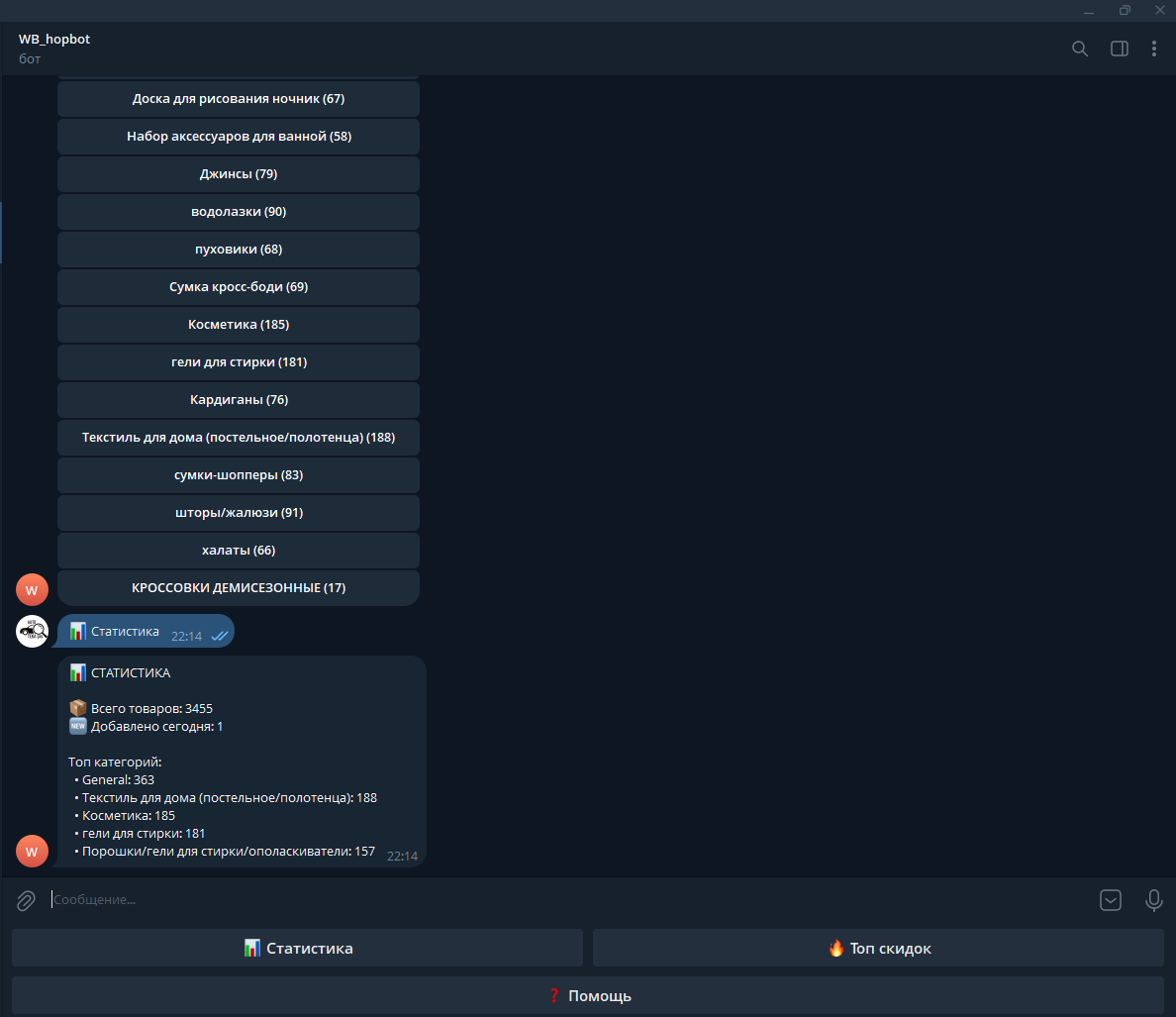Click the orange W avatar beside КРОССОВКИ ДЕМИСЕЗОННЫЕ
This screenshot has width=1176, height=1017.
pyautogui.click(x=33, y=589)
